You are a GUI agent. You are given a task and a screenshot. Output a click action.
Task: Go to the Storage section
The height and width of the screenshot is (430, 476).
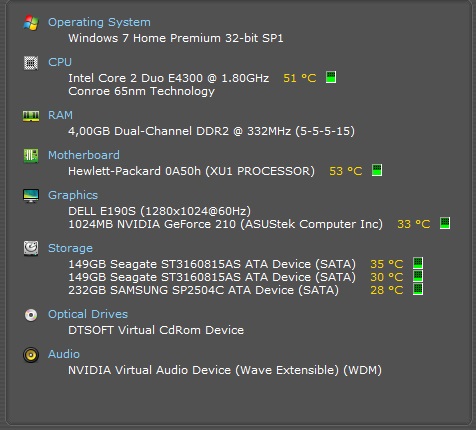(70, 248)
